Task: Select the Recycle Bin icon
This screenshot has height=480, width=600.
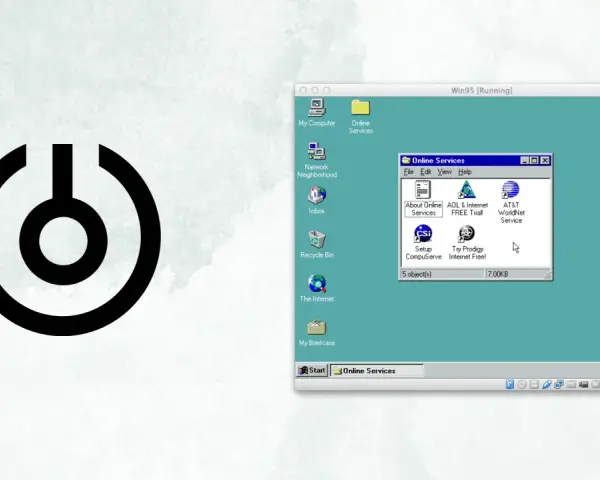Action: click(317, 244)
